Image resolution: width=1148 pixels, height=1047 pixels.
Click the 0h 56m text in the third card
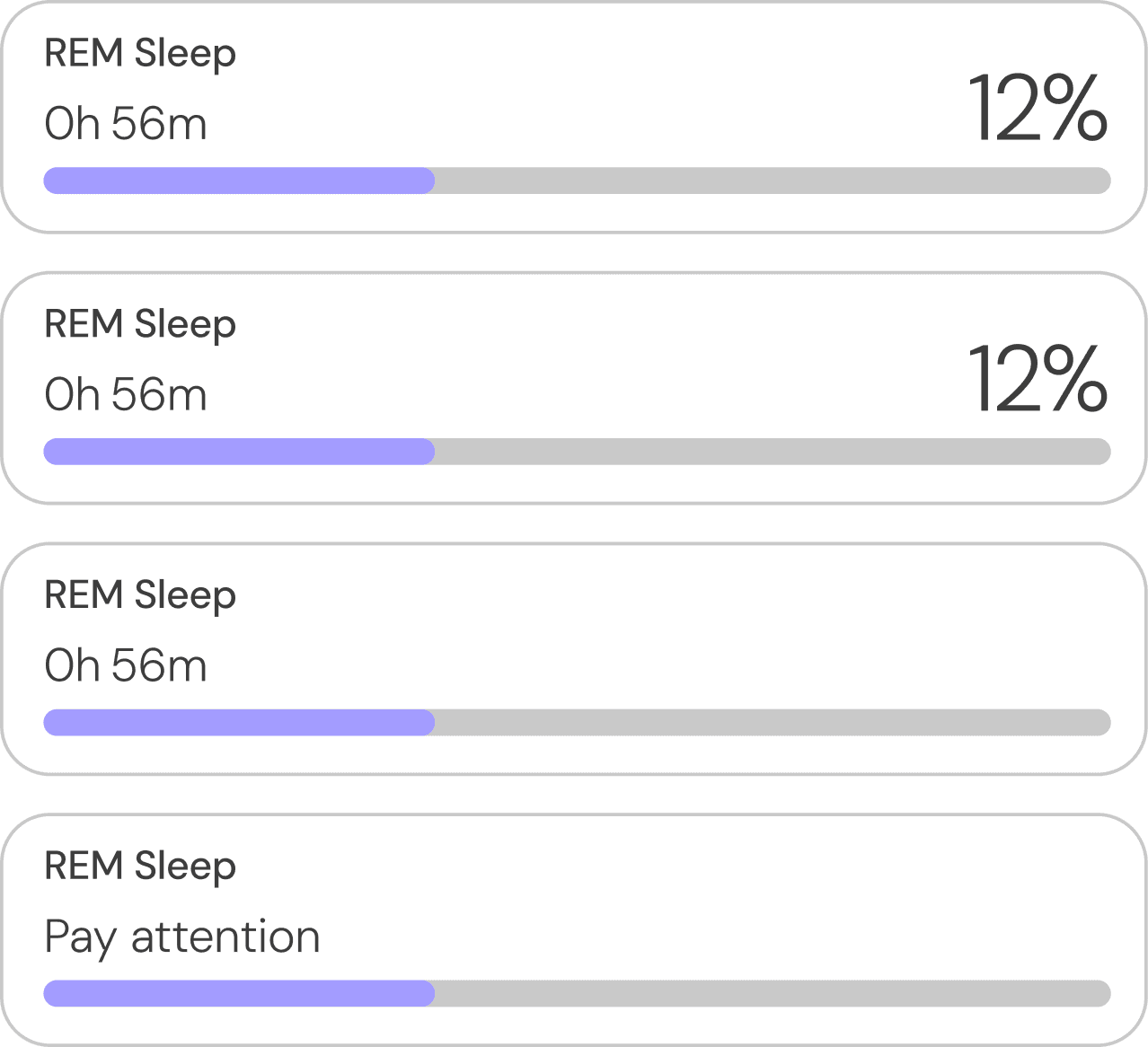click(126, 666)
